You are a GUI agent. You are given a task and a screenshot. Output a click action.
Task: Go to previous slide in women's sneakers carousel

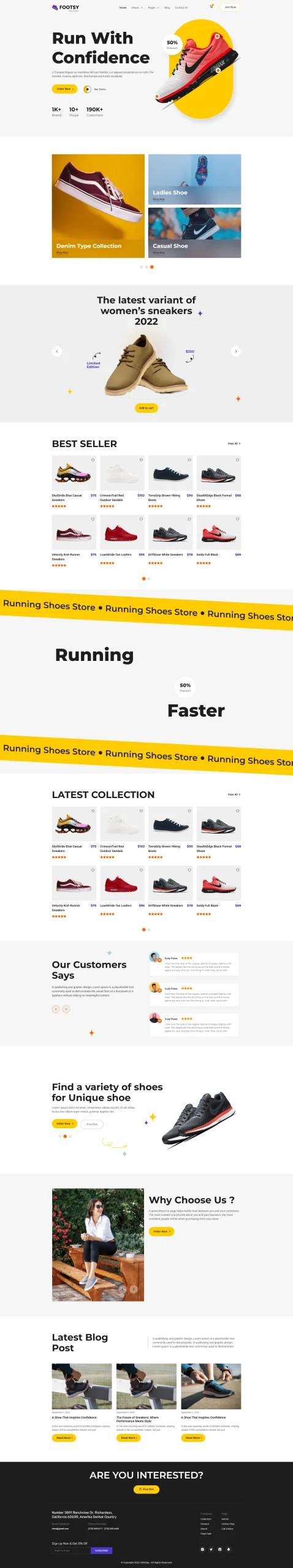click(x=57, y=351)
